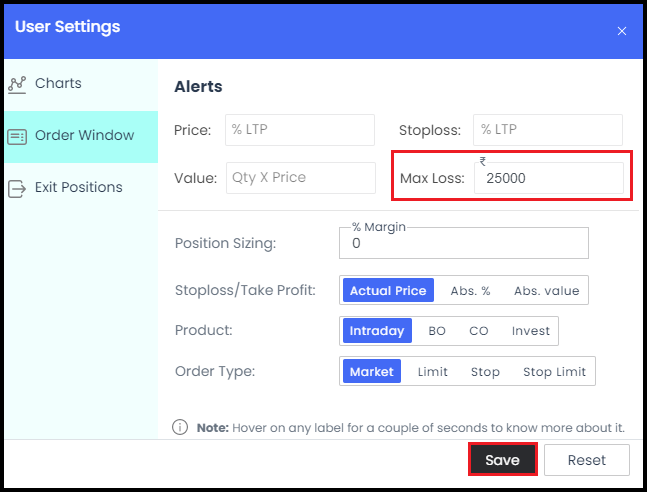Focus the Stoploss % LTP field
The image size is (647, 492).
point(548,130)
